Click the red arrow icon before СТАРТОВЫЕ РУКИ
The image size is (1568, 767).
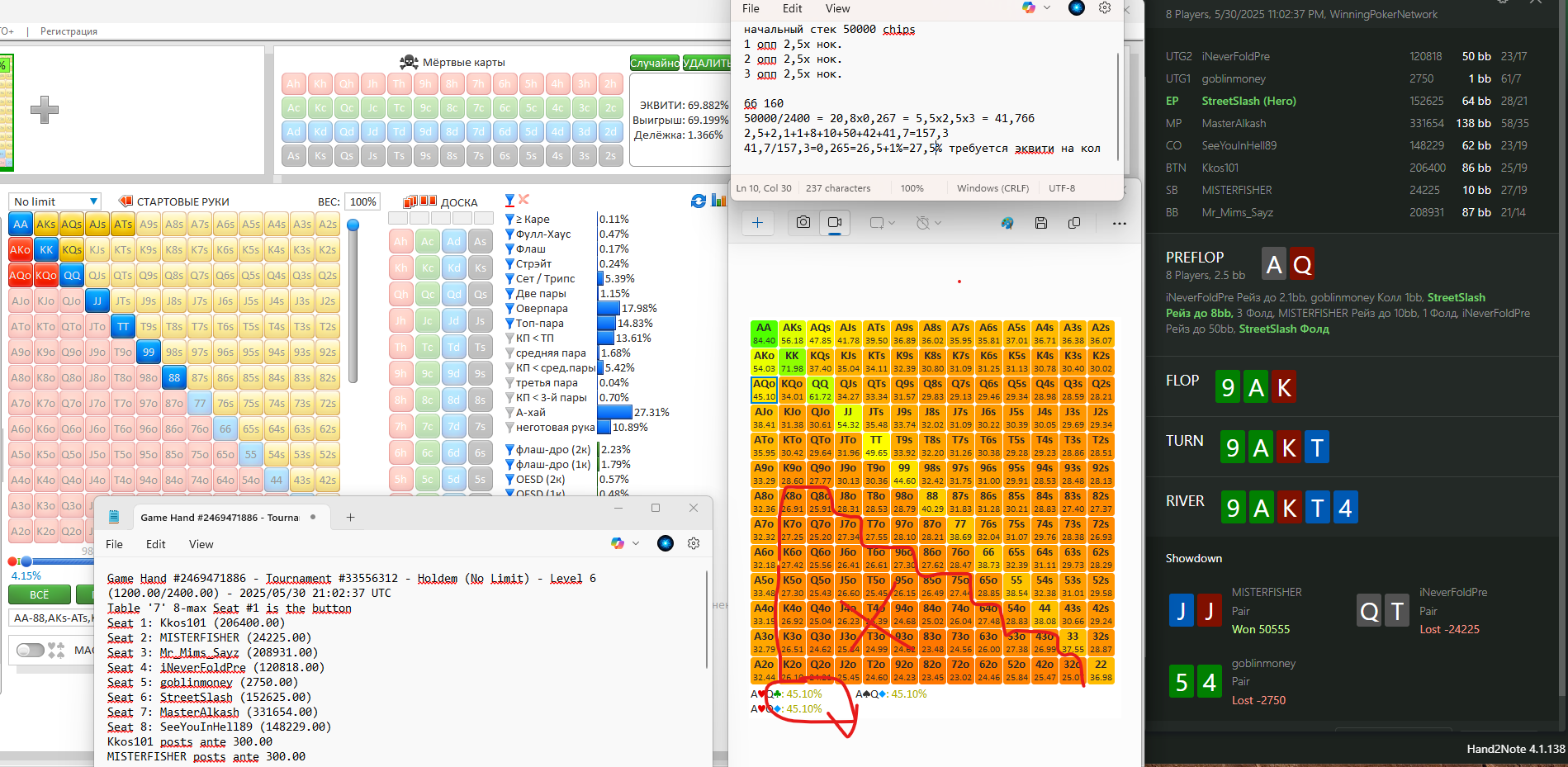point(126,201)
